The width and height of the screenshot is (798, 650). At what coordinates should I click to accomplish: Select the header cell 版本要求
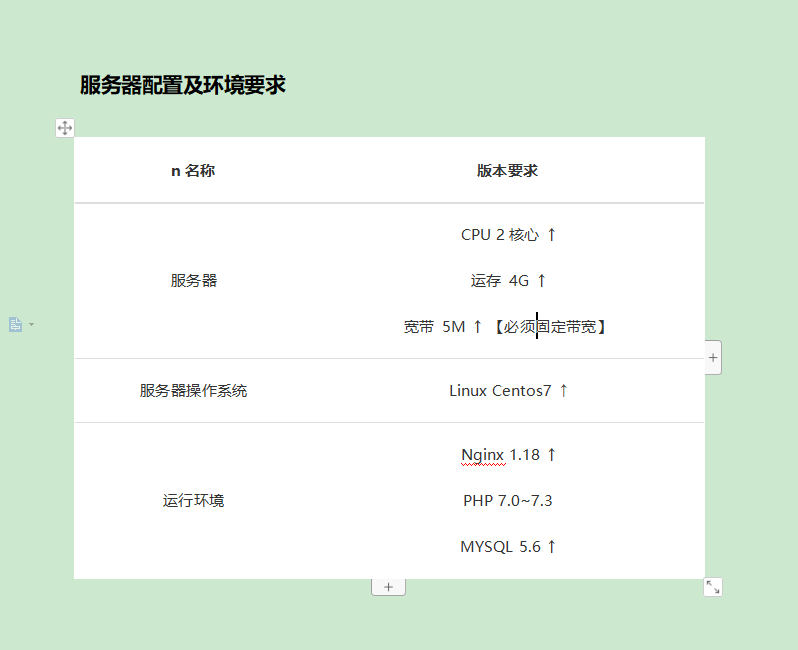[x=507, y=171]
